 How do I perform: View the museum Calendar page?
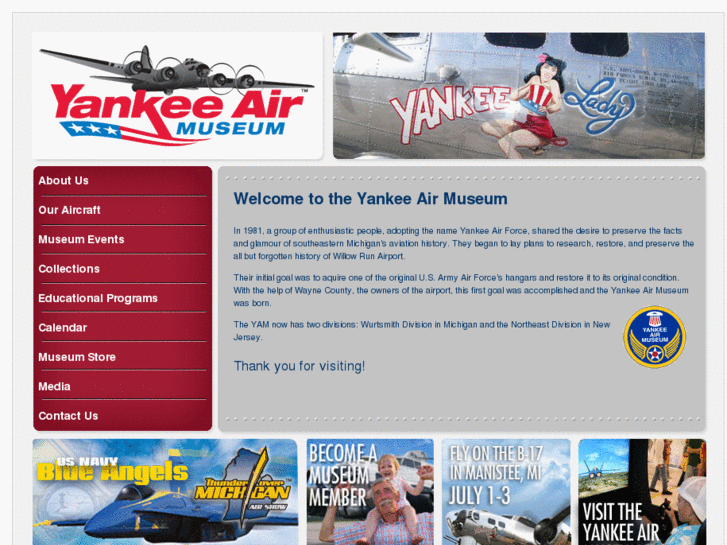coord(63,328)
